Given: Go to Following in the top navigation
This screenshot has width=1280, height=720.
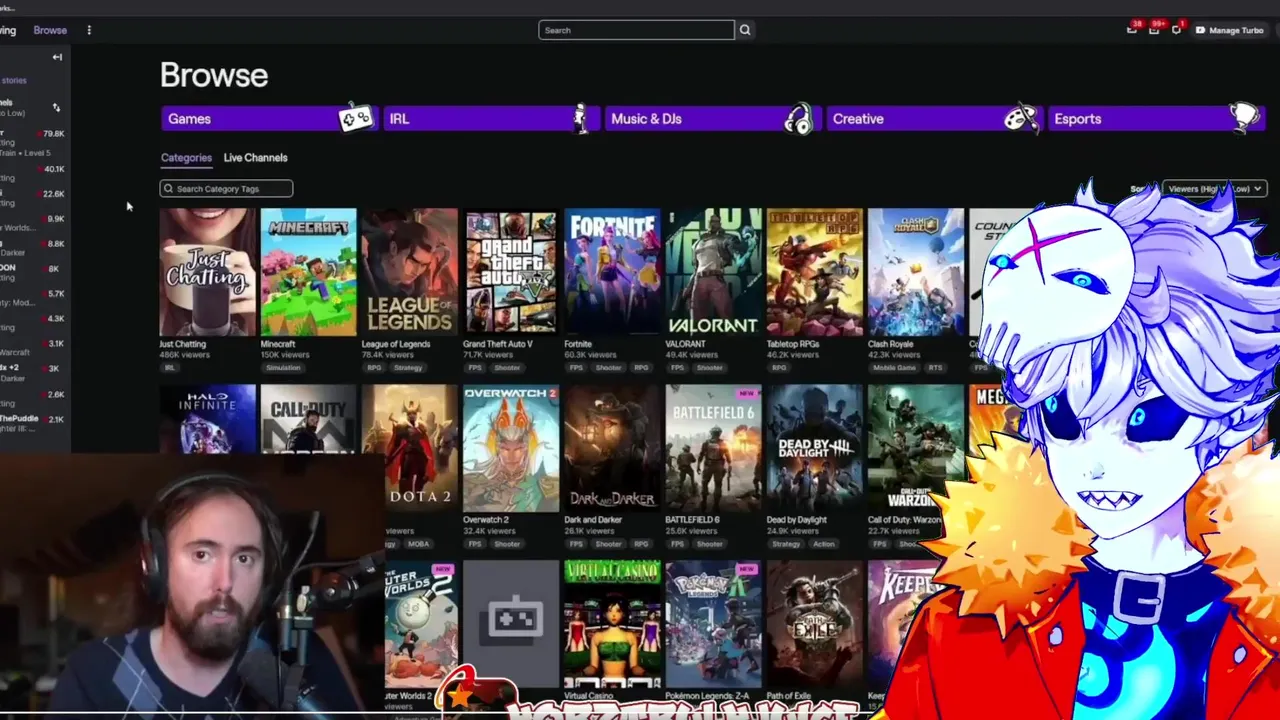Looking at the screenshot, I should click(7, 30).
